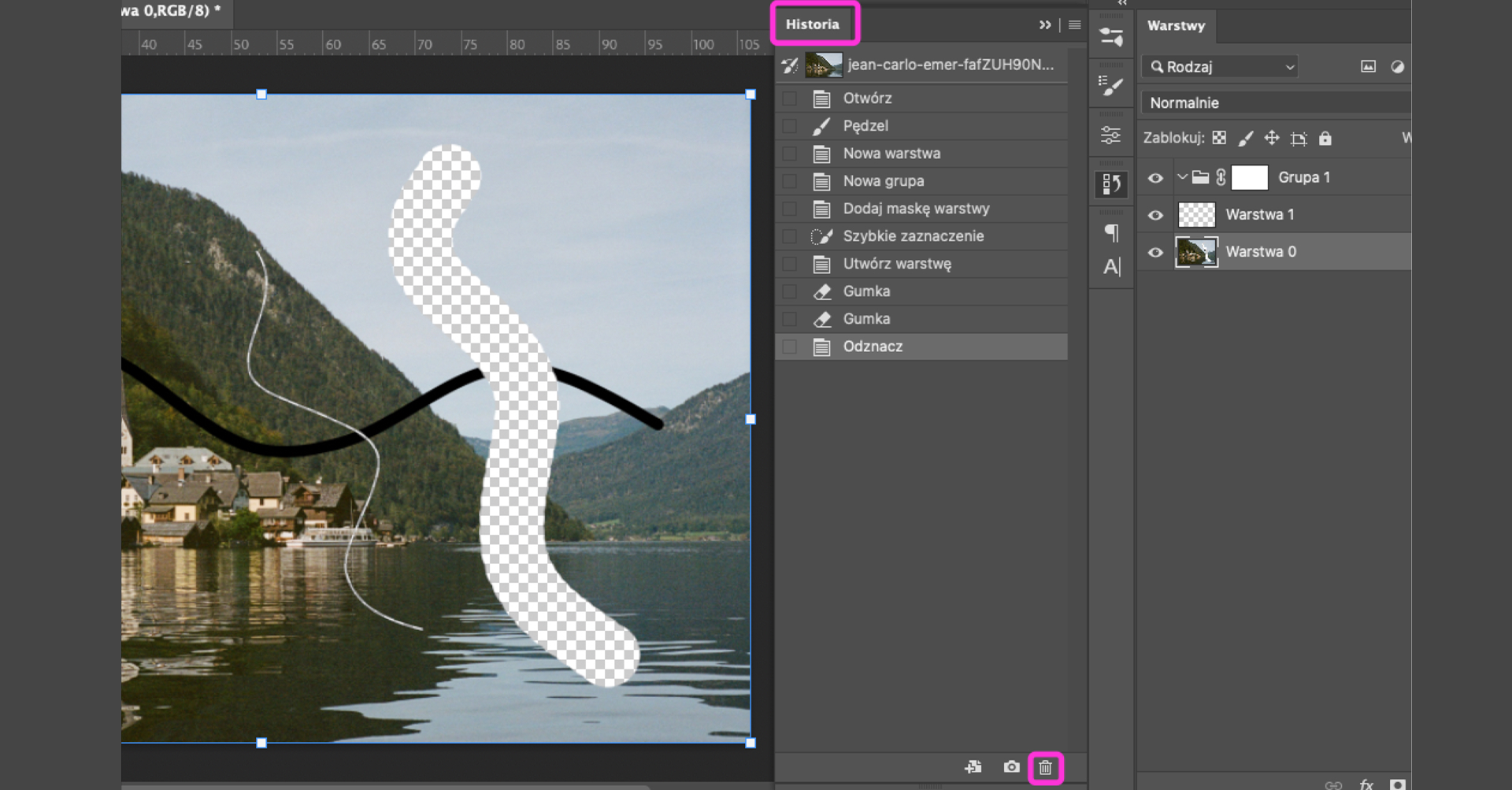Create new snapshot with the camera icon
This screenshot has width=1512, height=790.
point(1011,767)
